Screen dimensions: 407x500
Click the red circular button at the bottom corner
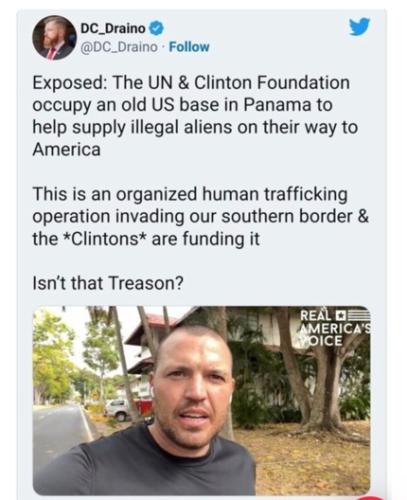click(370, 497)
